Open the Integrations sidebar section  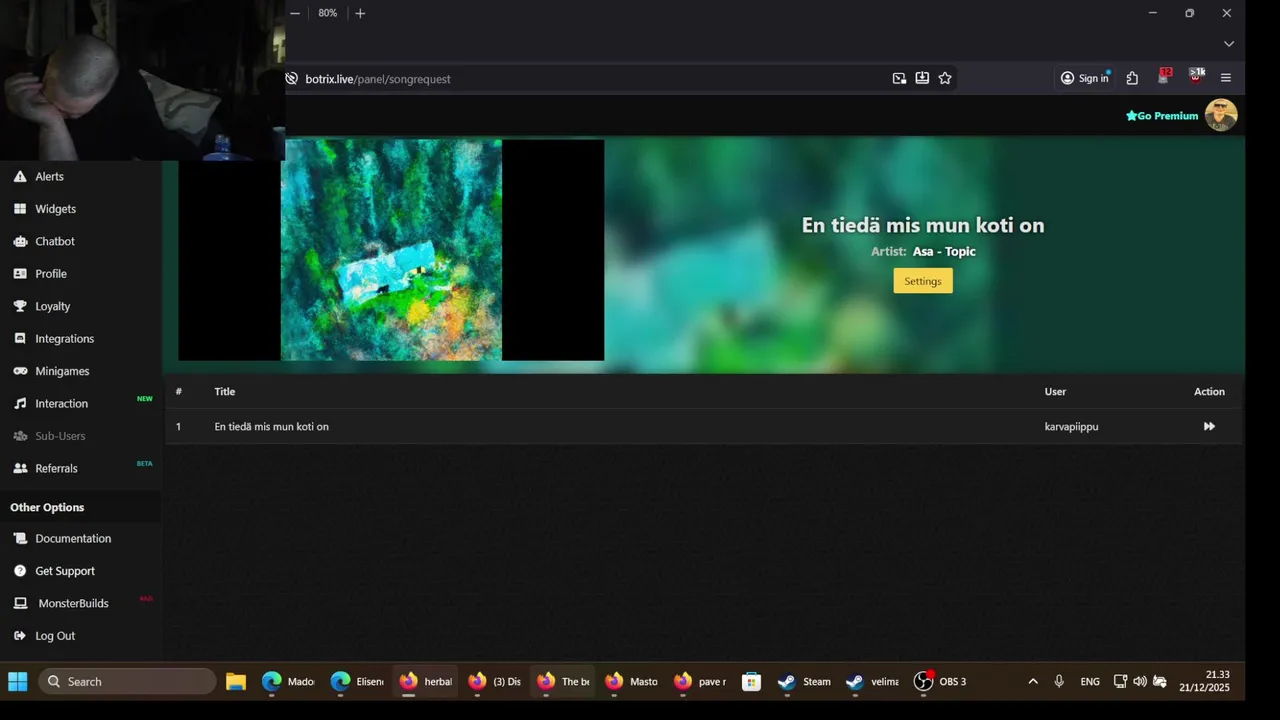click(64, 339)
